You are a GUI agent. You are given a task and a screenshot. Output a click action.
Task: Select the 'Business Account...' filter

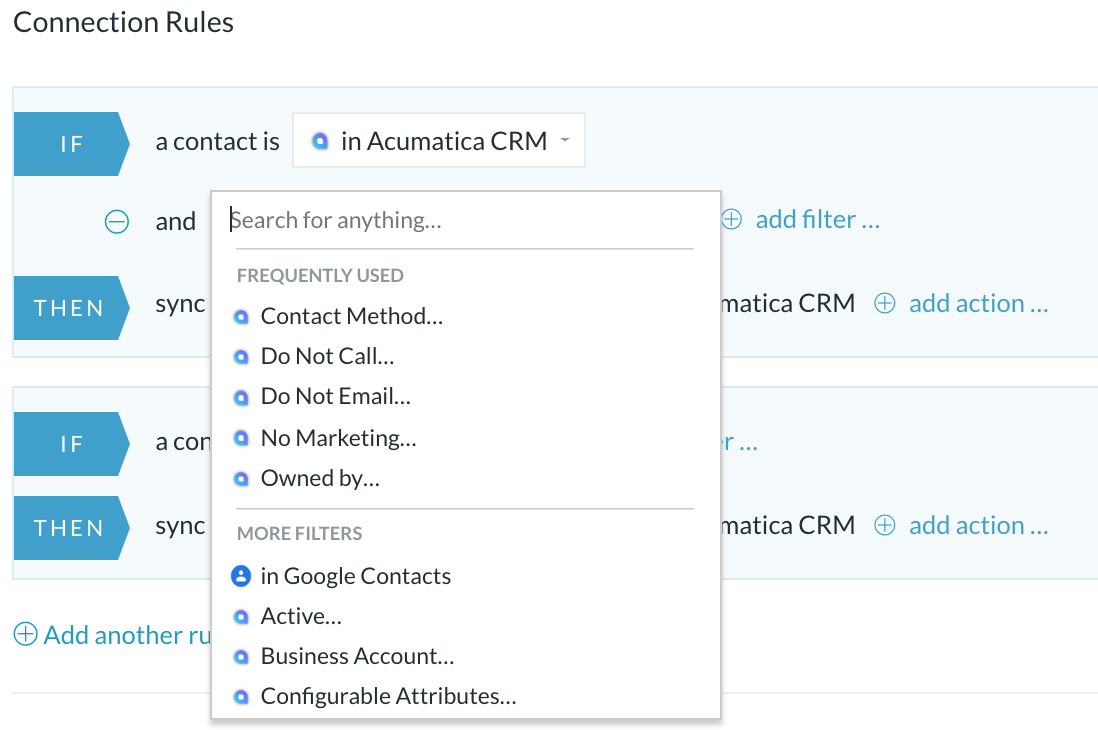point(357,656)
